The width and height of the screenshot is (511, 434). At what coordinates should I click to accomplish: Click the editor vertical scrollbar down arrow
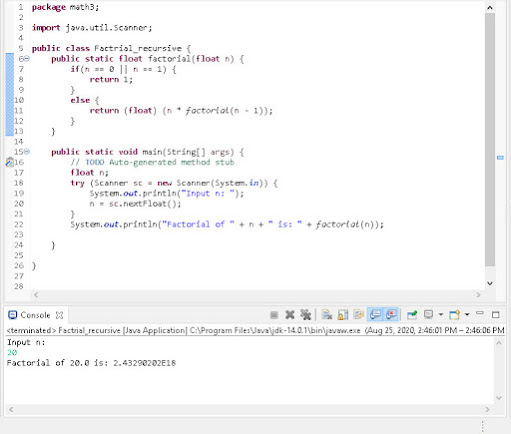(490, 283)
